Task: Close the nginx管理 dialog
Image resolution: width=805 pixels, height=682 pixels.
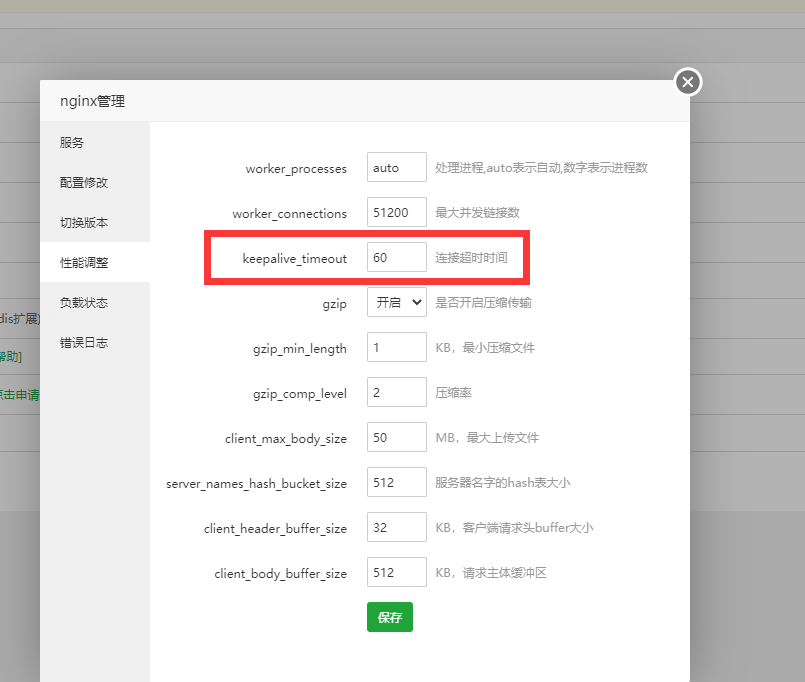Action: 688,82
